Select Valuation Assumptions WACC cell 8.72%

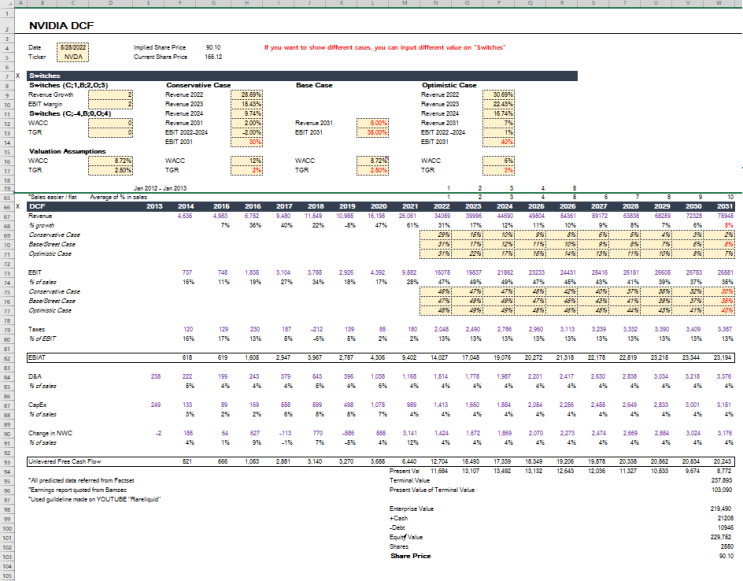tap(110, 161)
